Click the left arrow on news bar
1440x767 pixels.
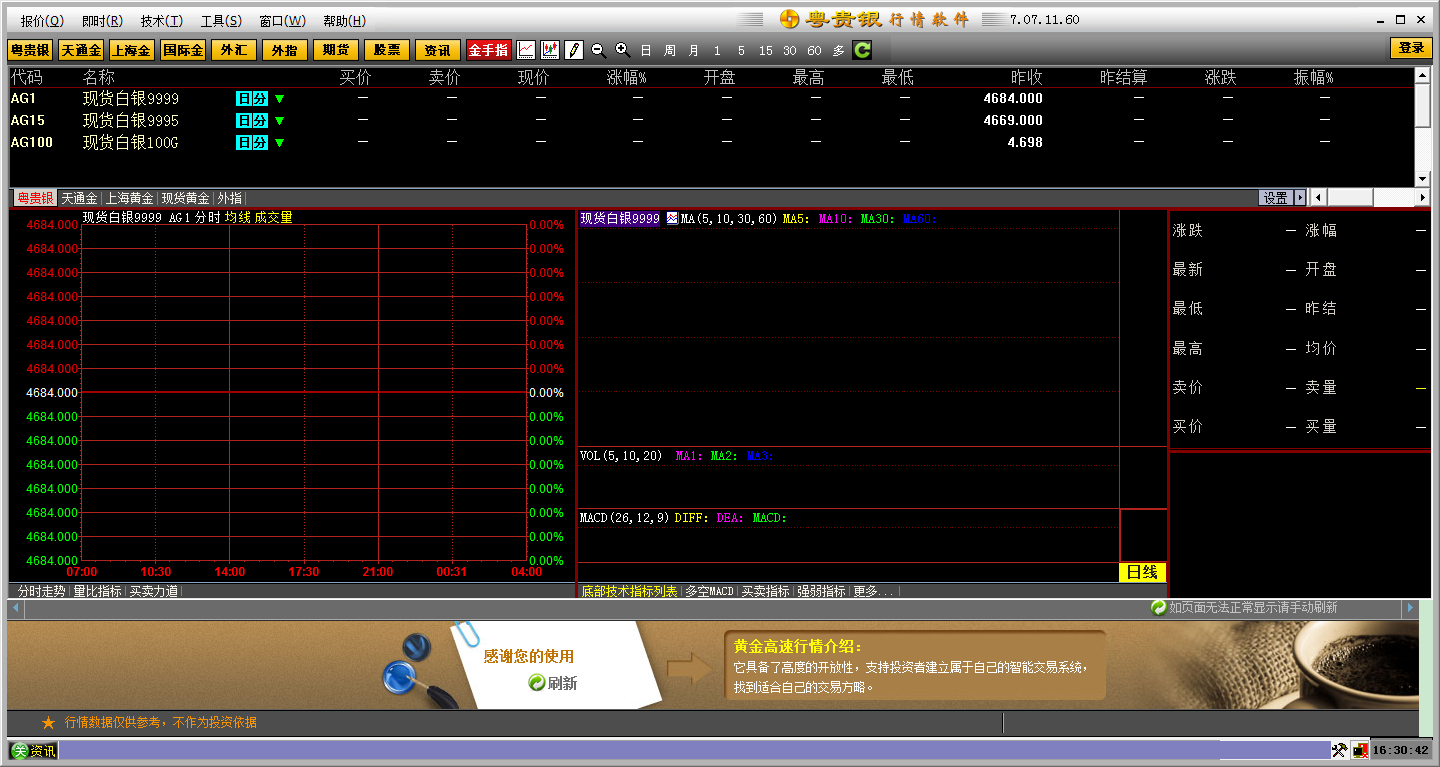pyautogui.click(x=15, y=607)
